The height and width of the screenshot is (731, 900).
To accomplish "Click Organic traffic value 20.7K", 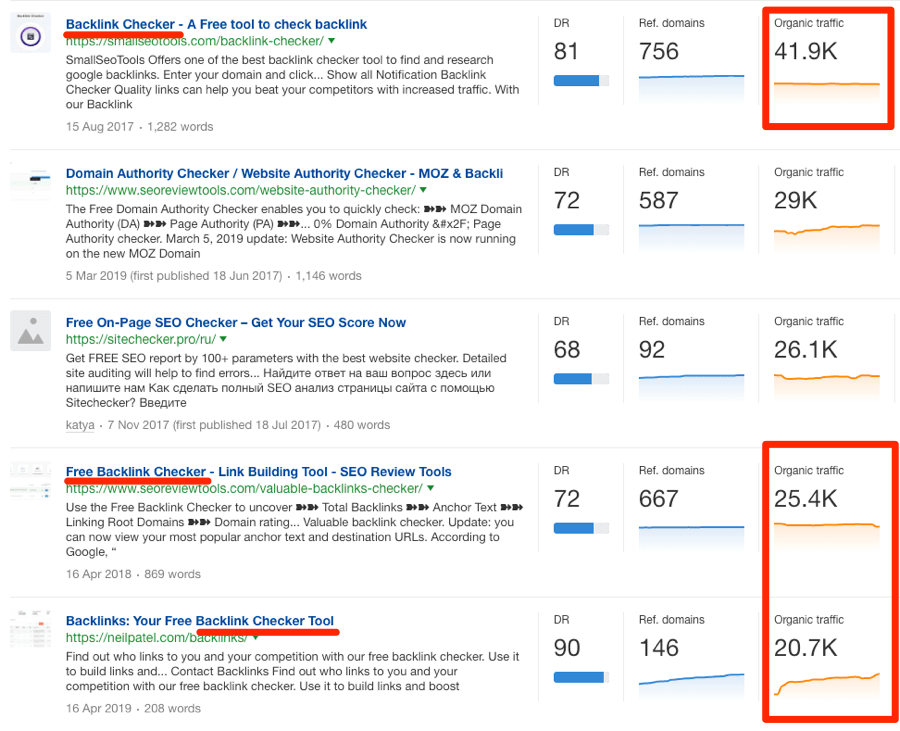I will click(x=806, y=648).
